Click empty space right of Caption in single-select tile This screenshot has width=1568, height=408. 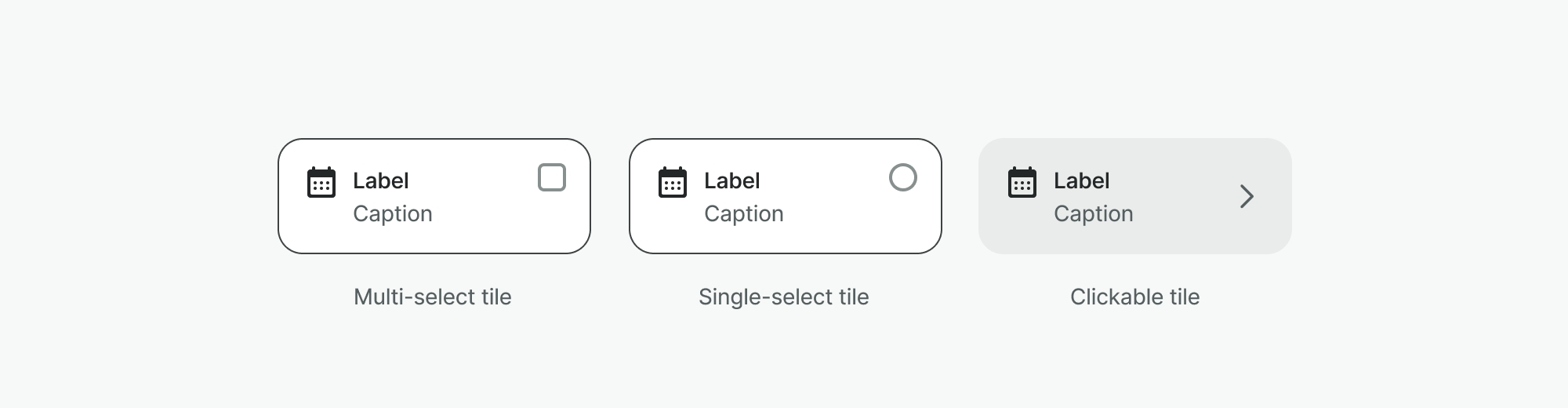[845, 215]
